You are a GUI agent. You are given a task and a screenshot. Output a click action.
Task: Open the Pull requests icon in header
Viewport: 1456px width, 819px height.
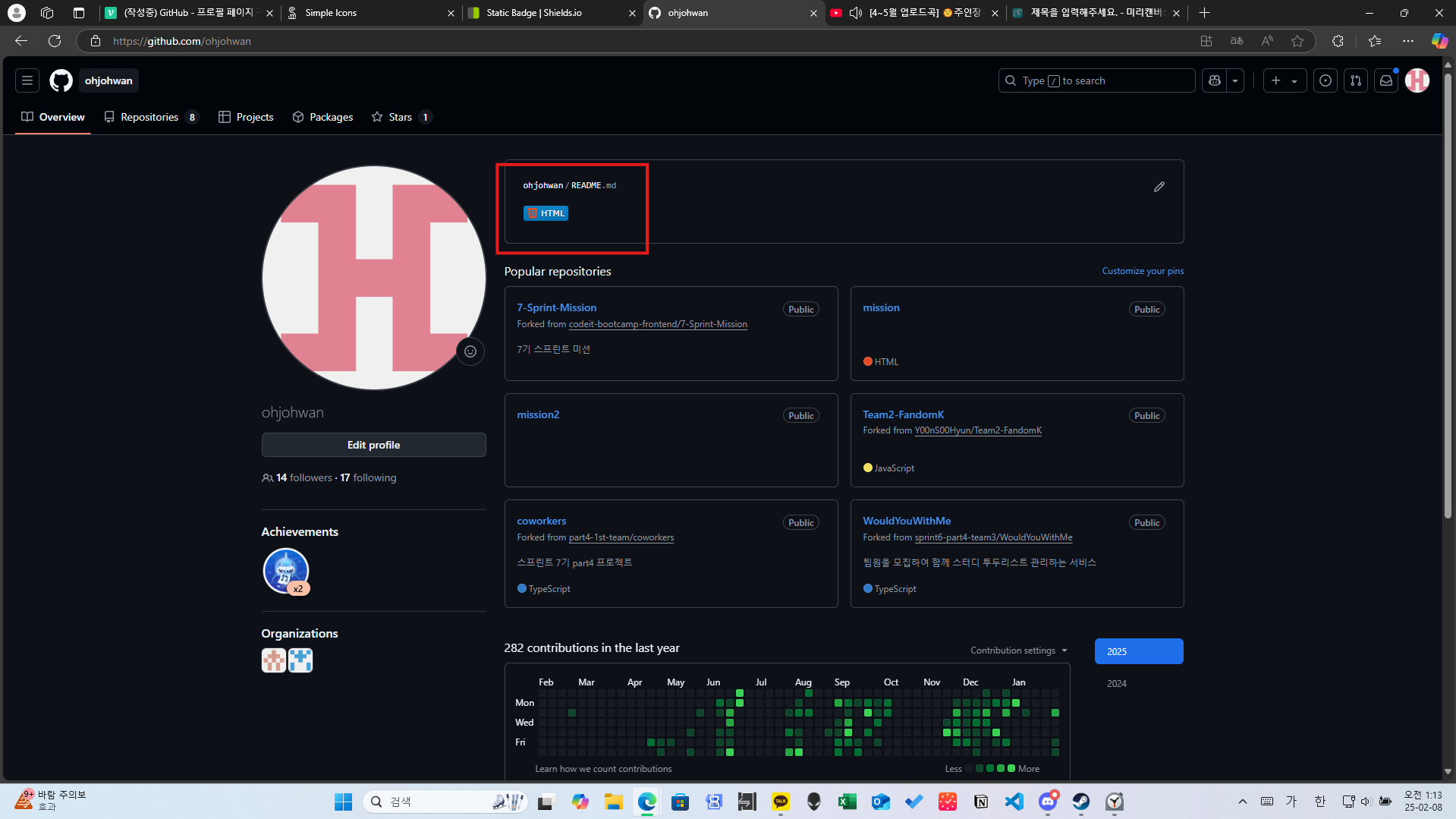pos(1356,80)
